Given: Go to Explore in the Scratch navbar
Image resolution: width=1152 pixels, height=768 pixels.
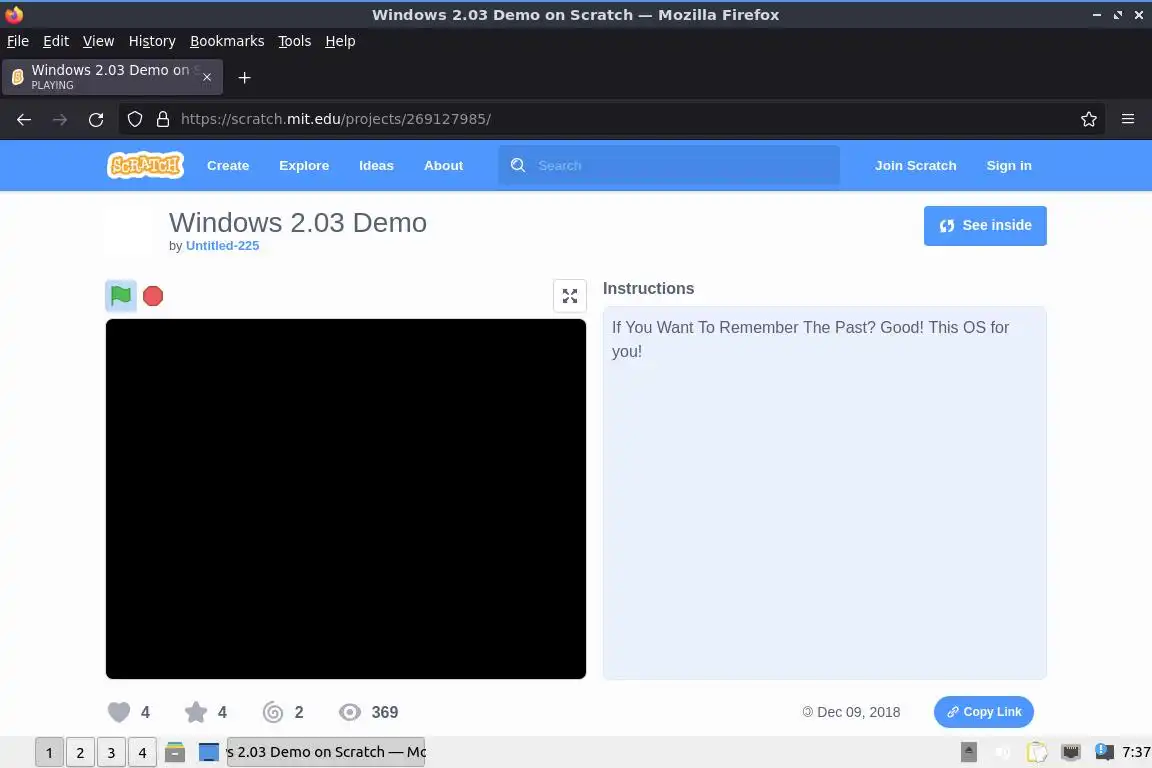Looking at the screenshot, I should click(304, 165).
